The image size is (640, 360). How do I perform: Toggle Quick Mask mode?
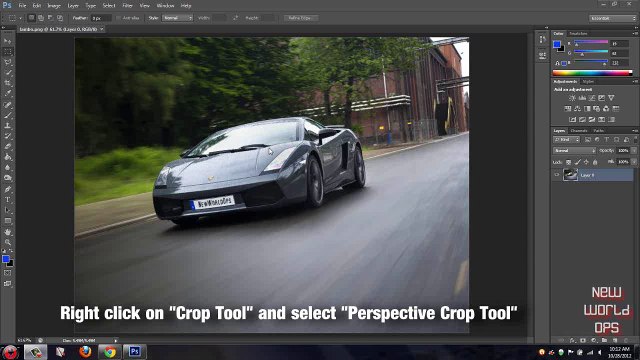pyautogui.click(x=8, y=273)
